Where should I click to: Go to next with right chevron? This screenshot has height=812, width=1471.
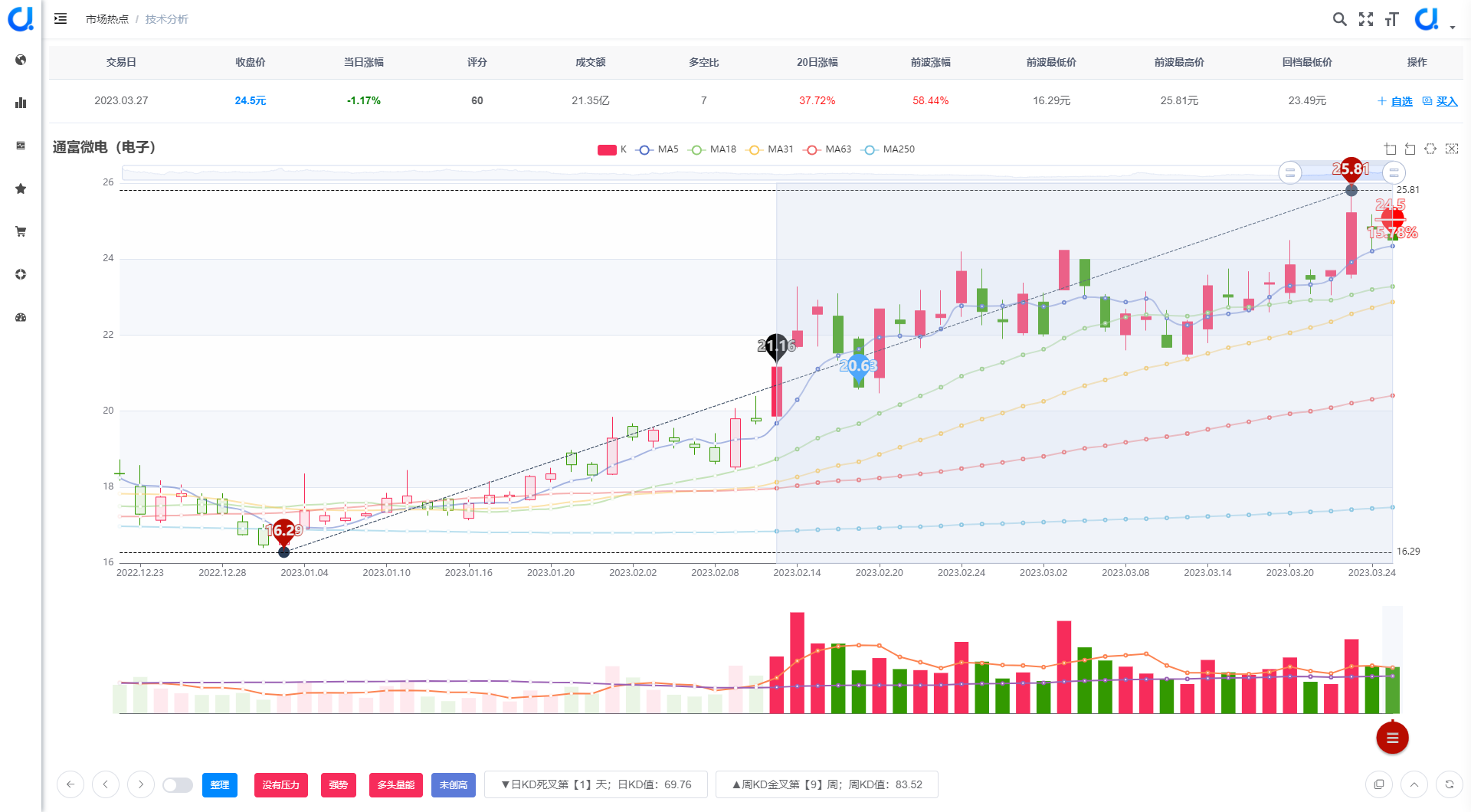[x=141, y=784]
